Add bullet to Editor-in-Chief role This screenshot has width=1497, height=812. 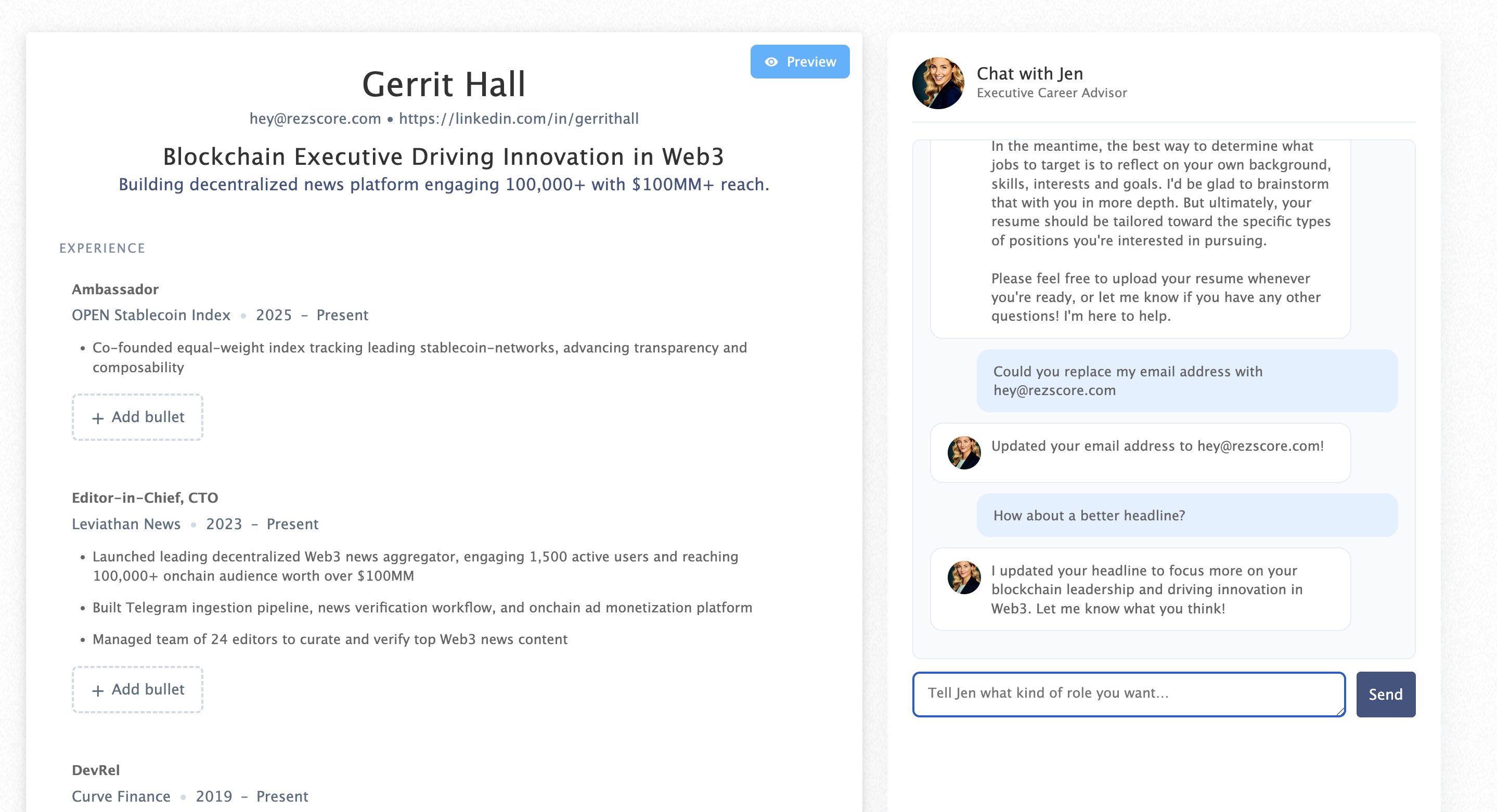[x=138, y=689]
